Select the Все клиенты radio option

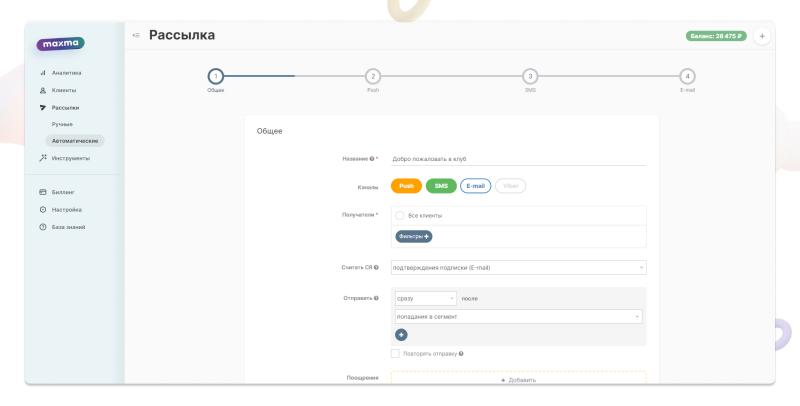[400, 215]
